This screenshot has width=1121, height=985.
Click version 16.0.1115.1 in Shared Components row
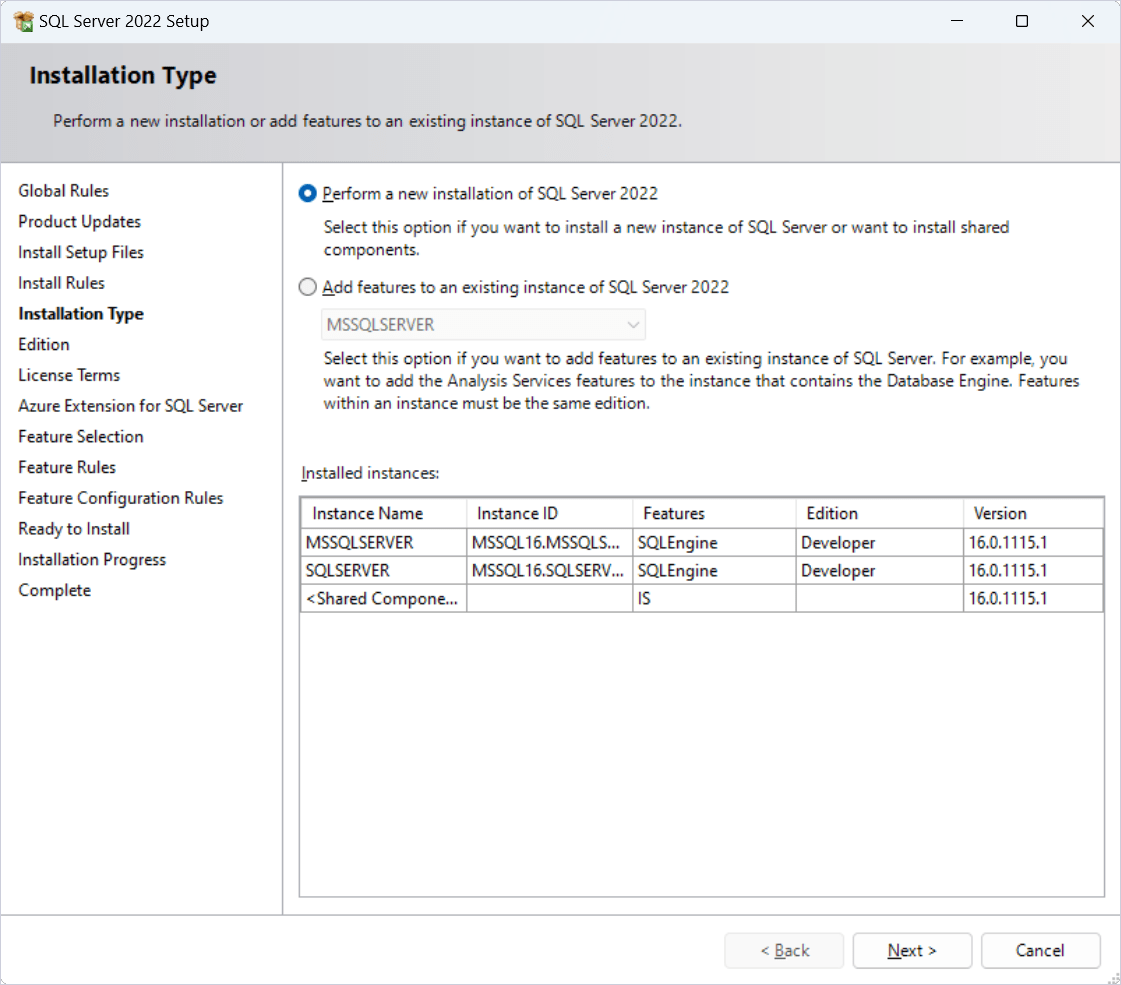pyautogui.click(x=1033, y=598)
